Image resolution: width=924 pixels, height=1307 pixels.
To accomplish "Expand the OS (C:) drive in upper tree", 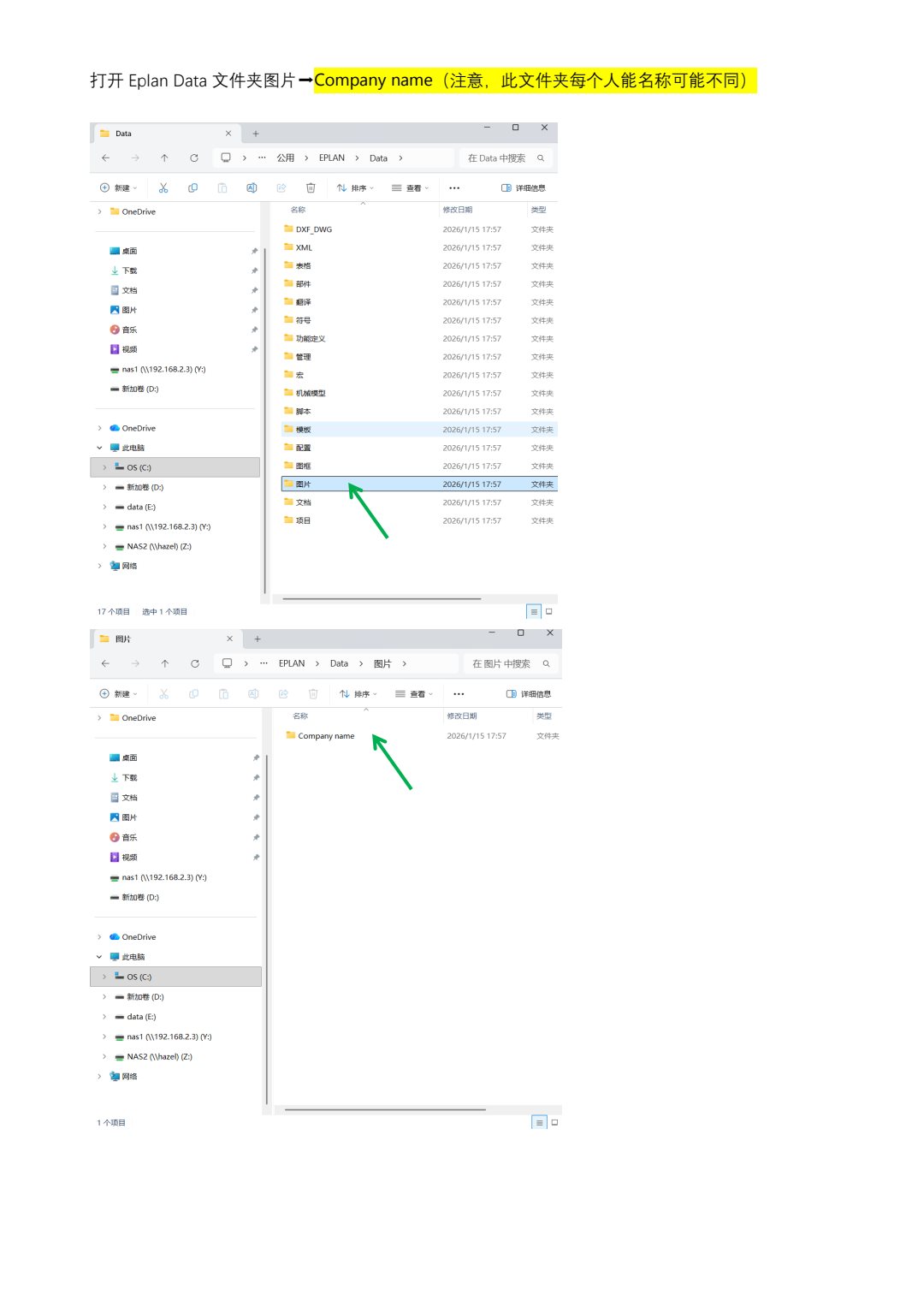I will tap(104, 467).
